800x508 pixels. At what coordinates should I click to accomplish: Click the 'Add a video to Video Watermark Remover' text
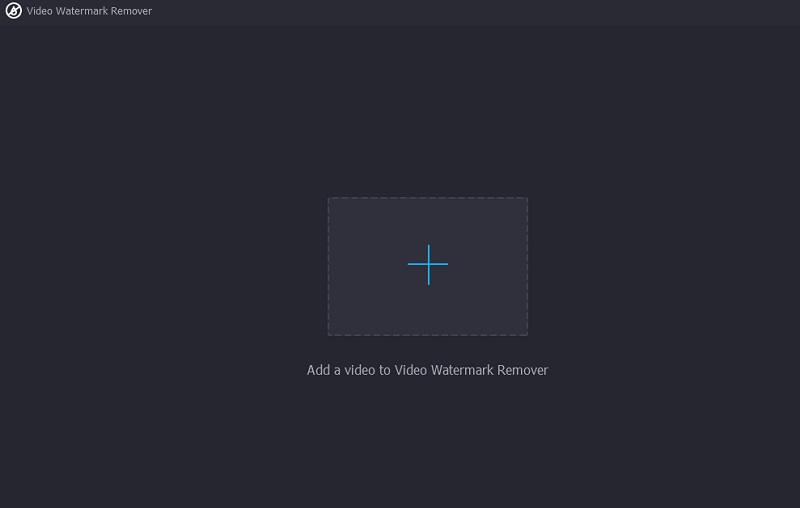pos(427,370)
